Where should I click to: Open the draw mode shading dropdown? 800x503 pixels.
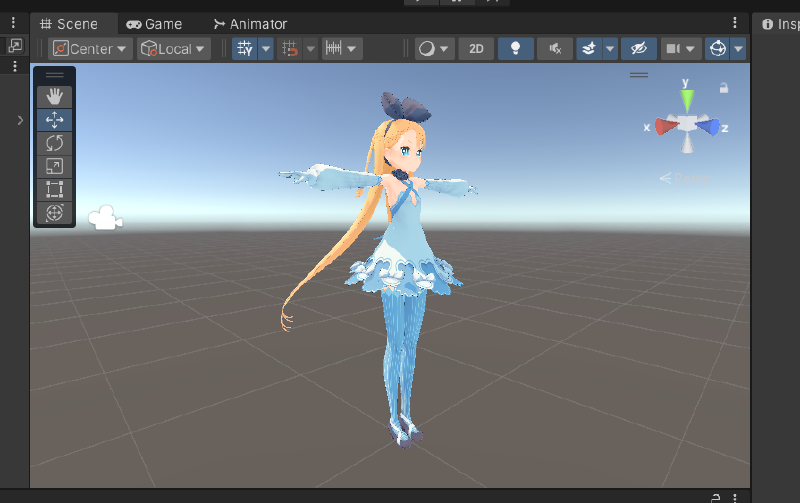tap(433, 48)
